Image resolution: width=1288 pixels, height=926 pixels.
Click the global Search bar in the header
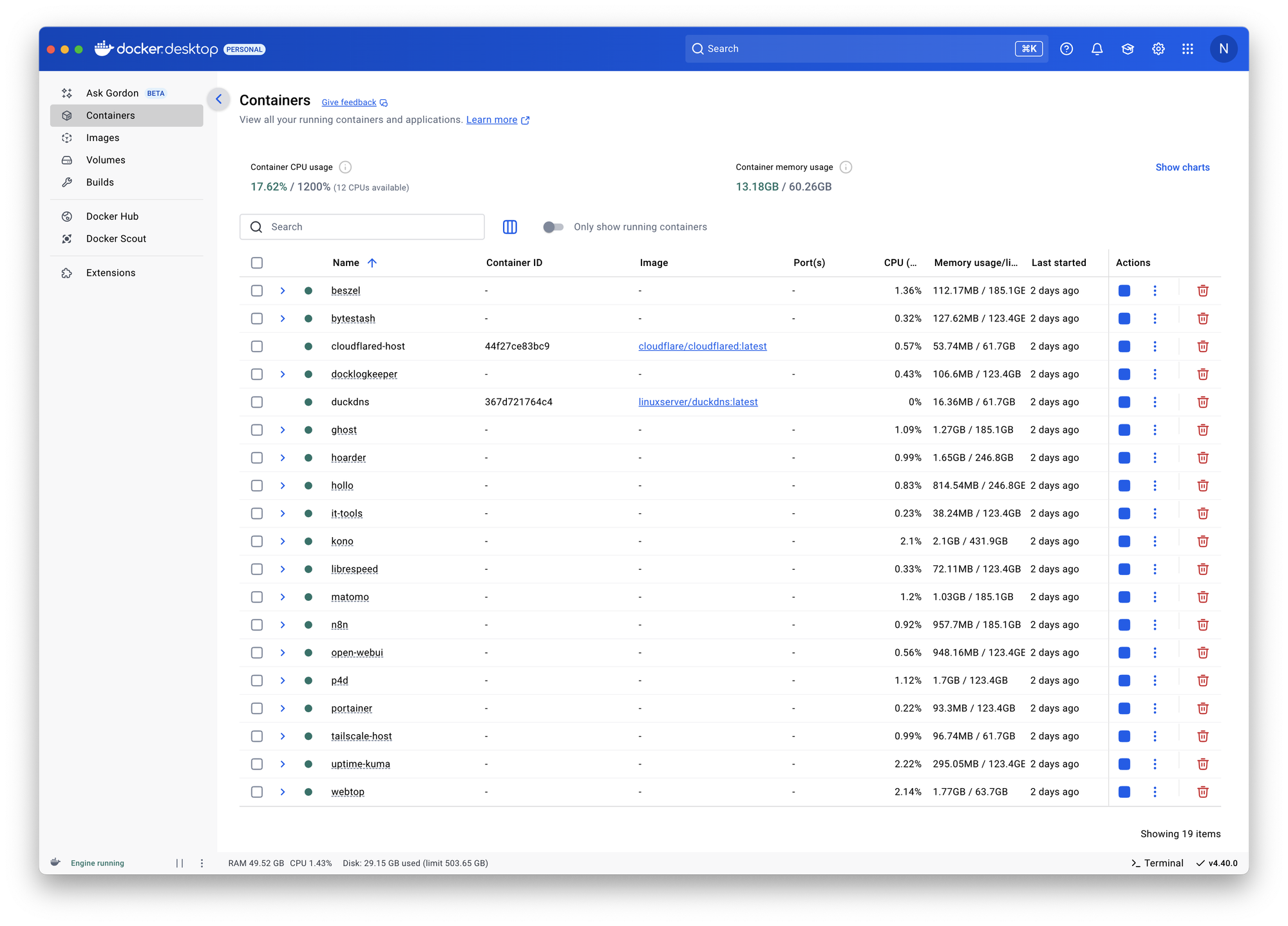[867, 49]
